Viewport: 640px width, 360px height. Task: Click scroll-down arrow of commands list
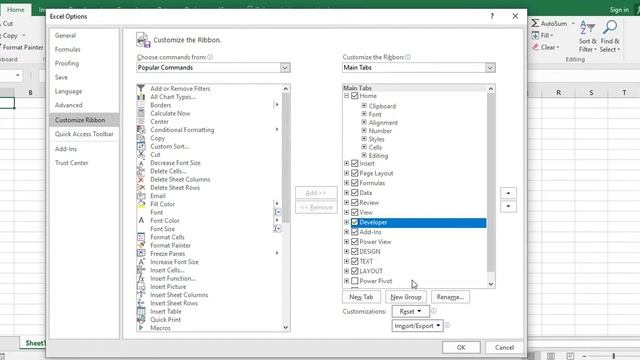click(x=286, y=327)
